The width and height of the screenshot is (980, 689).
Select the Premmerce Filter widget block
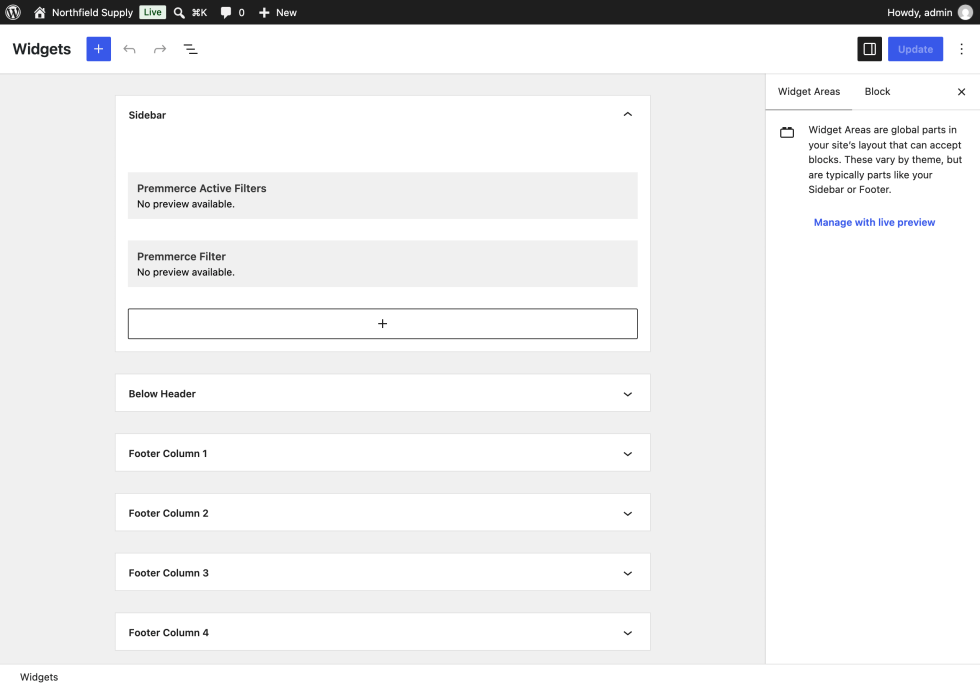pos(382,264)
